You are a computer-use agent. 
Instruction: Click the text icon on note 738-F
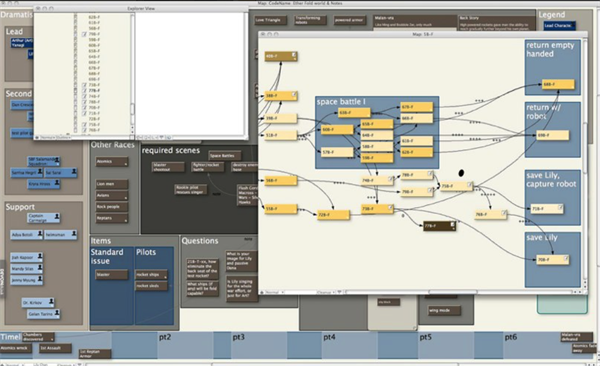tap(390, 208)
